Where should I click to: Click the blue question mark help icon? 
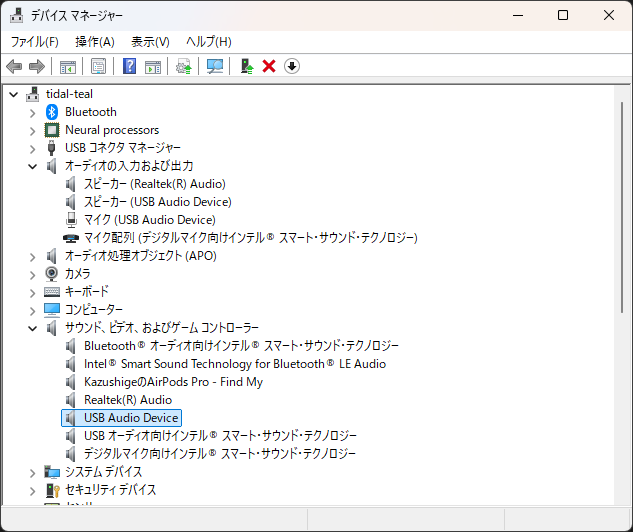[x=130, y=66]
